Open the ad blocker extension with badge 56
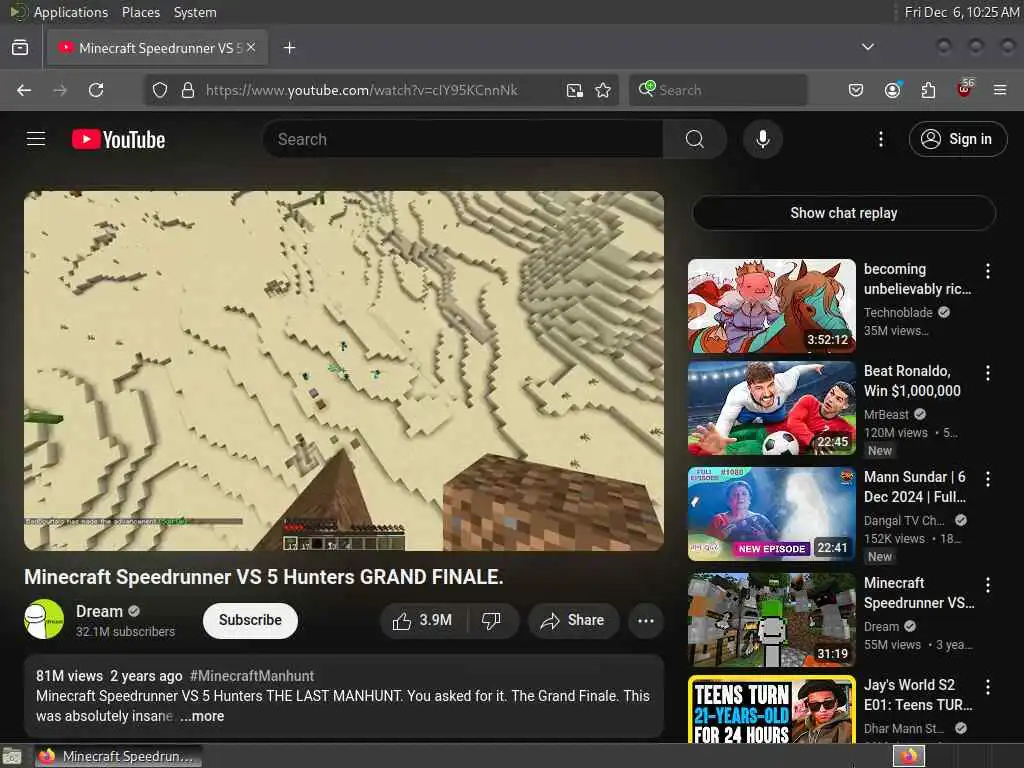Viewport: 1024px width, 768px height. pyautogui.click(x=965, y=89)
